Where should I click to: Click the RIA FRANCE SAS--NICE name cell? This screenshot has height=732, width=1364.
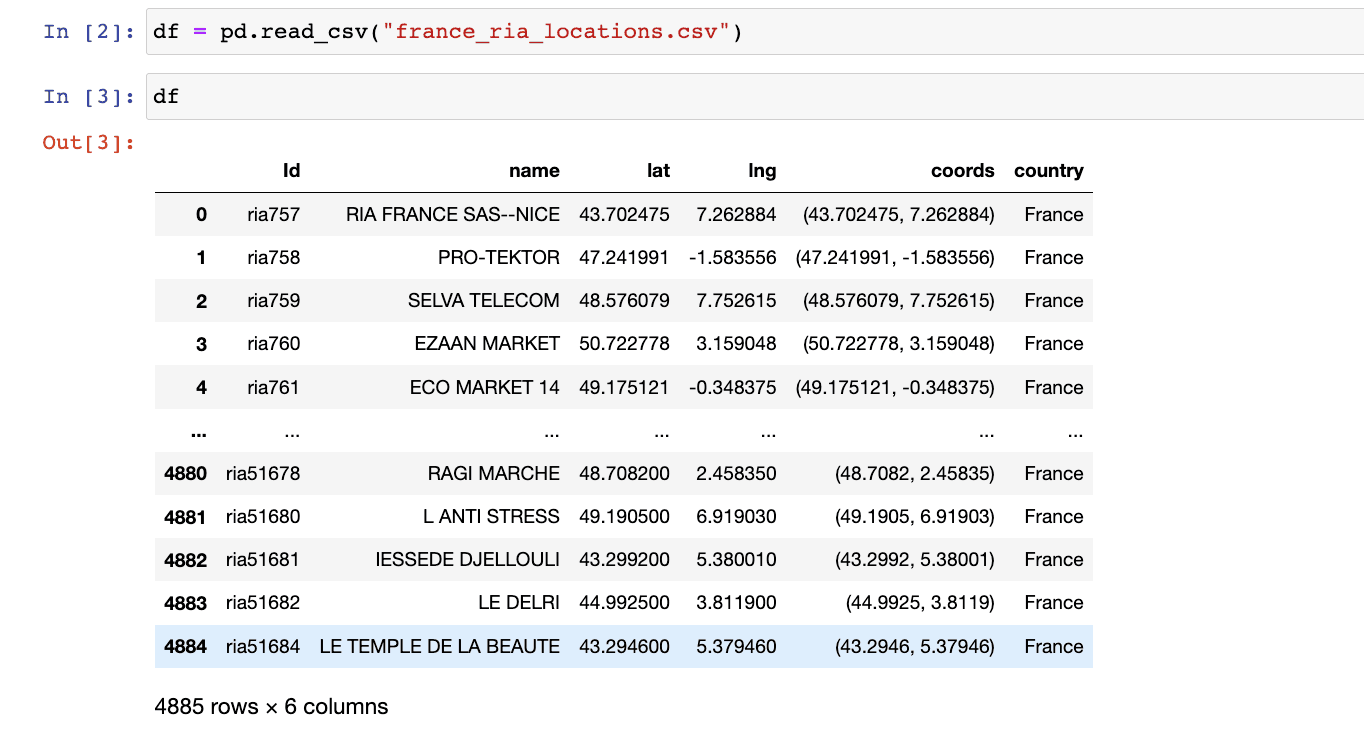[x=453, y=215]
